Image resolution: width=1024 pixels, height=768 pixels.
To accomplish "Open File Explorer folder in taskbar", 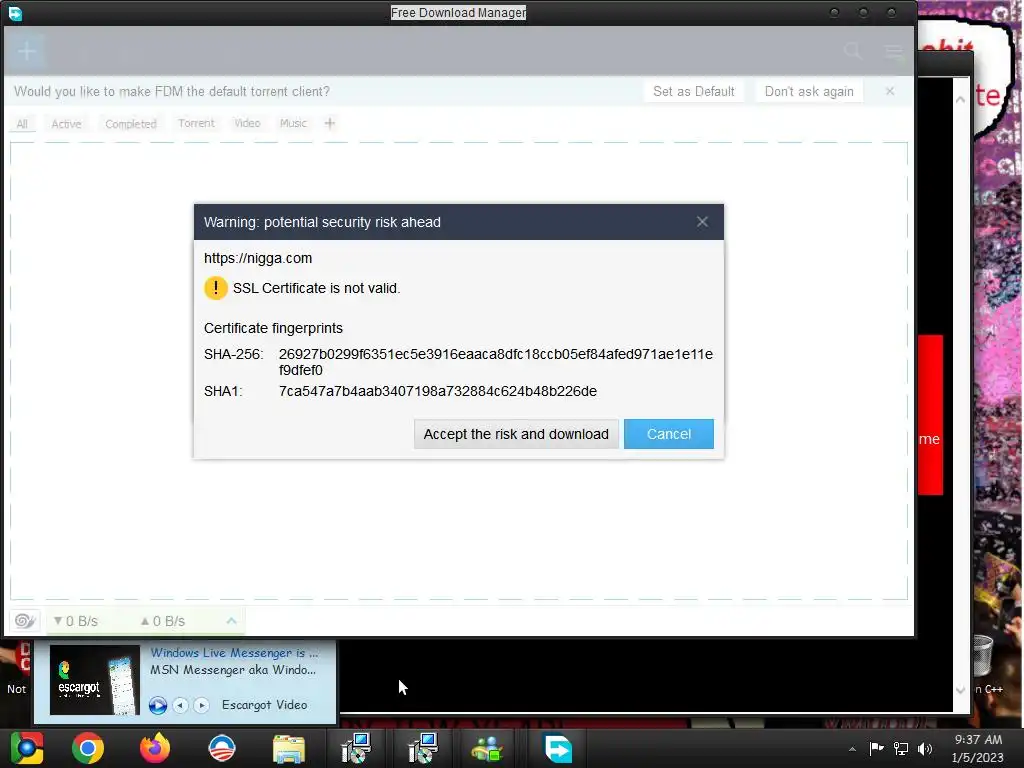I will (x=289, y=749).
